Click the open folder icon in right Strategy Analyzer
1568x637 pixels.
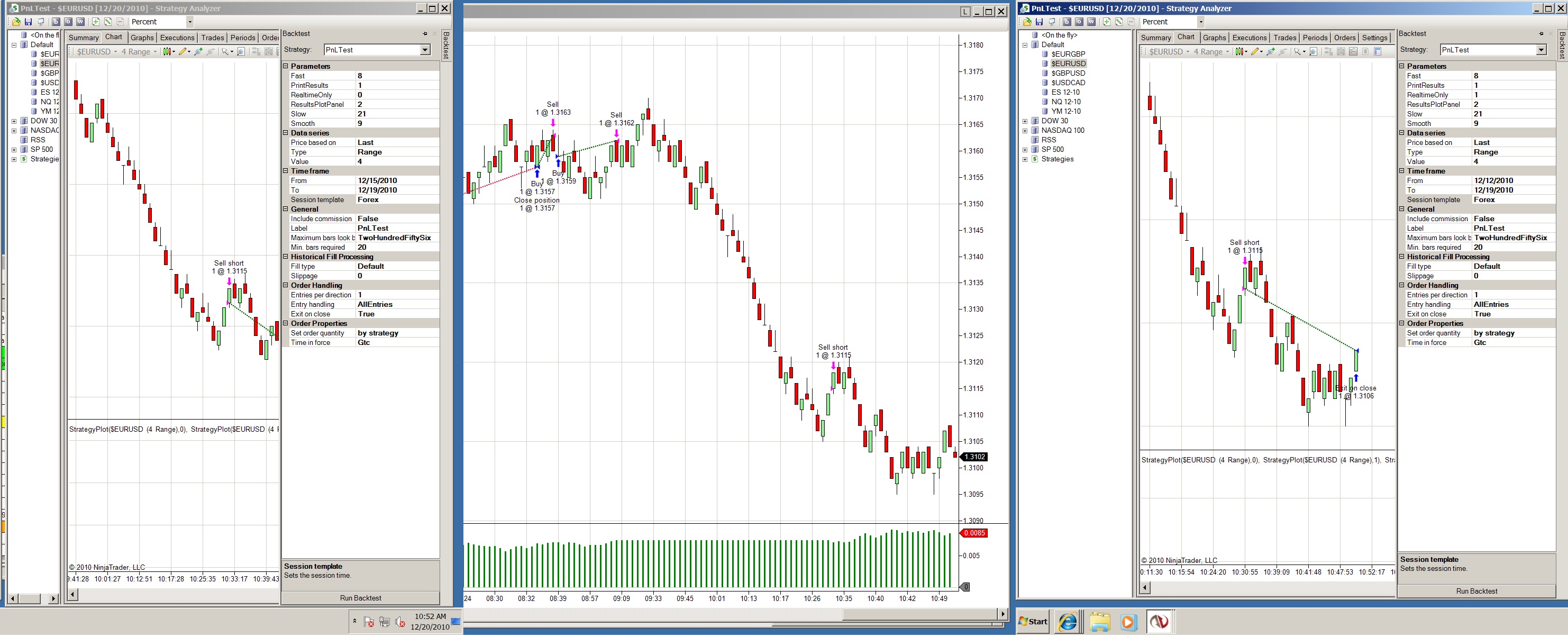(x=1027, y=22)
